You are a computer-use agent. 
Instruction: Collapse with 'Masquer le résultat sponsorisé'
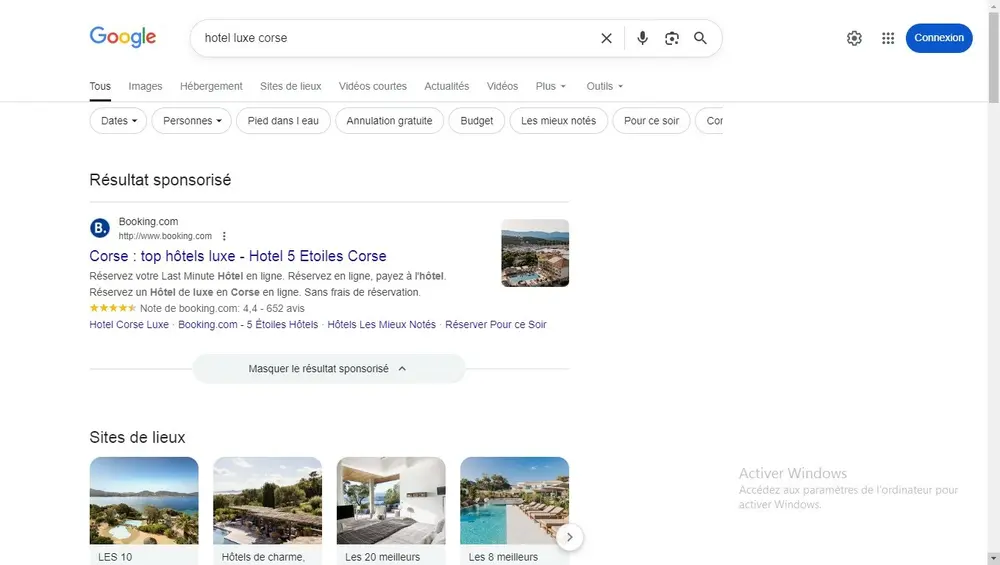point(328,369)
